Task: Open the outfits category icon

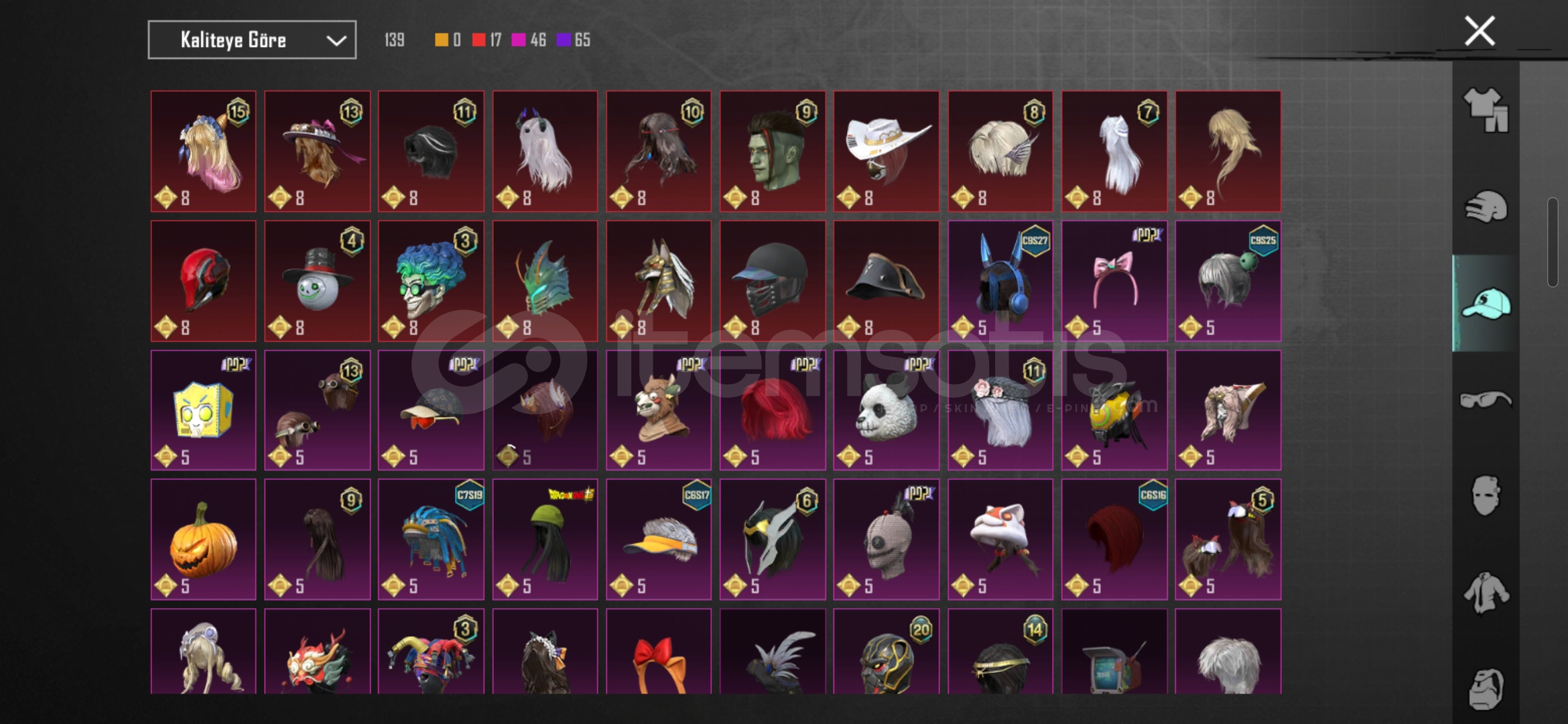Action: coord(1486,111)
